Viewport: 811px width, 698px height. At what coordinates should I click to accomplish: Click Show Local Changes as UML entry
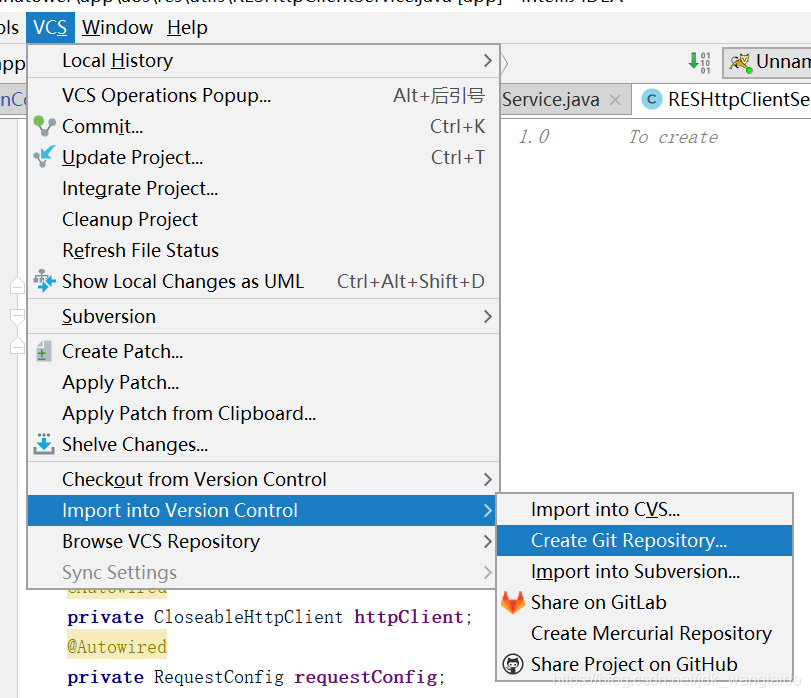click(263, 281)
